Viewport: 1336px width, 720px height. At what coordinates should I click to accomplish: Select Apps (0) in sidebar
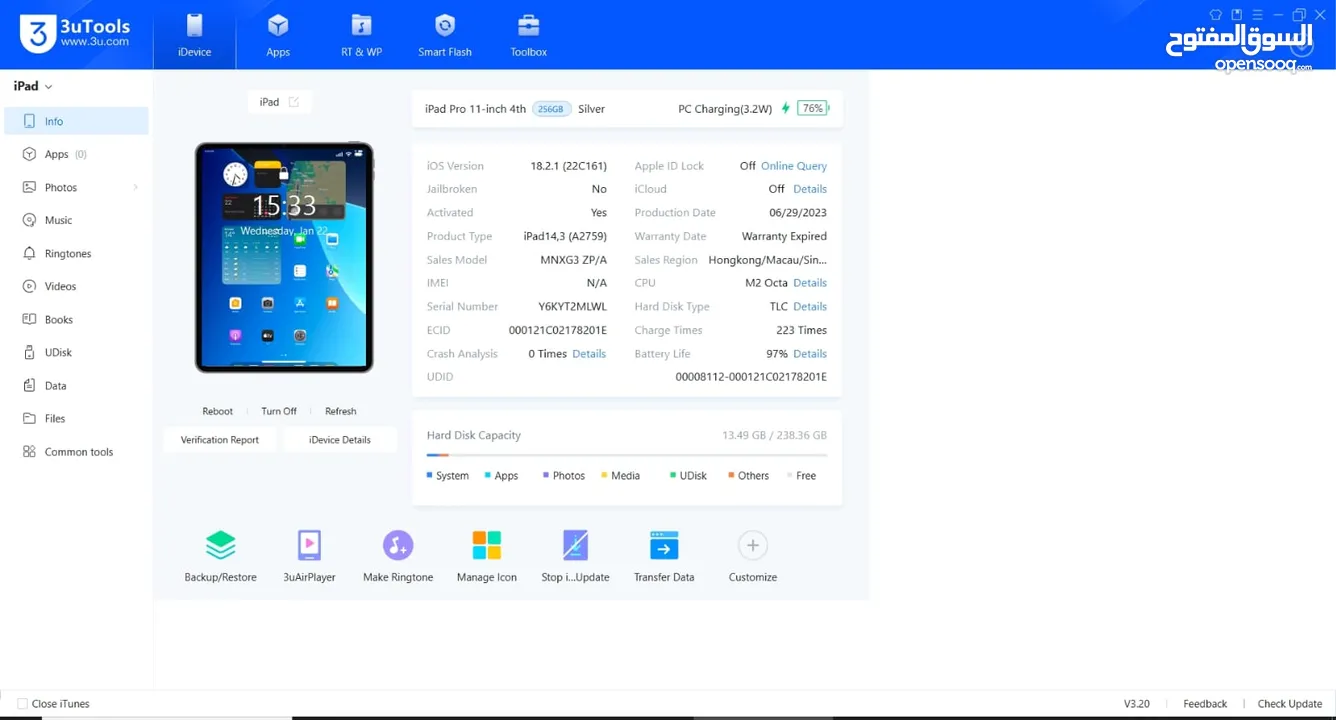(77, 154)
